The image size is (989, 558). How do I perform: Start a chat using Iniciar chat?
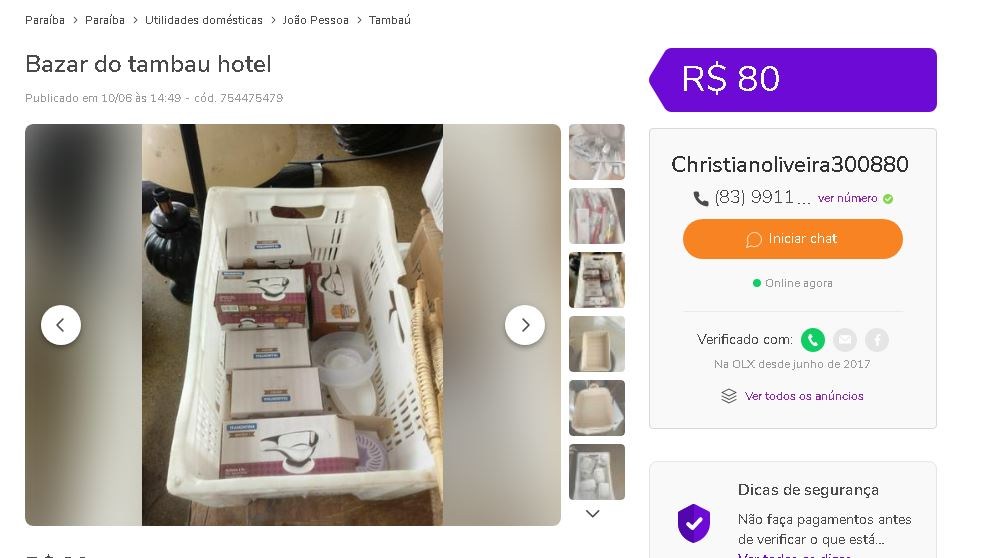click(x=793, y=239)
